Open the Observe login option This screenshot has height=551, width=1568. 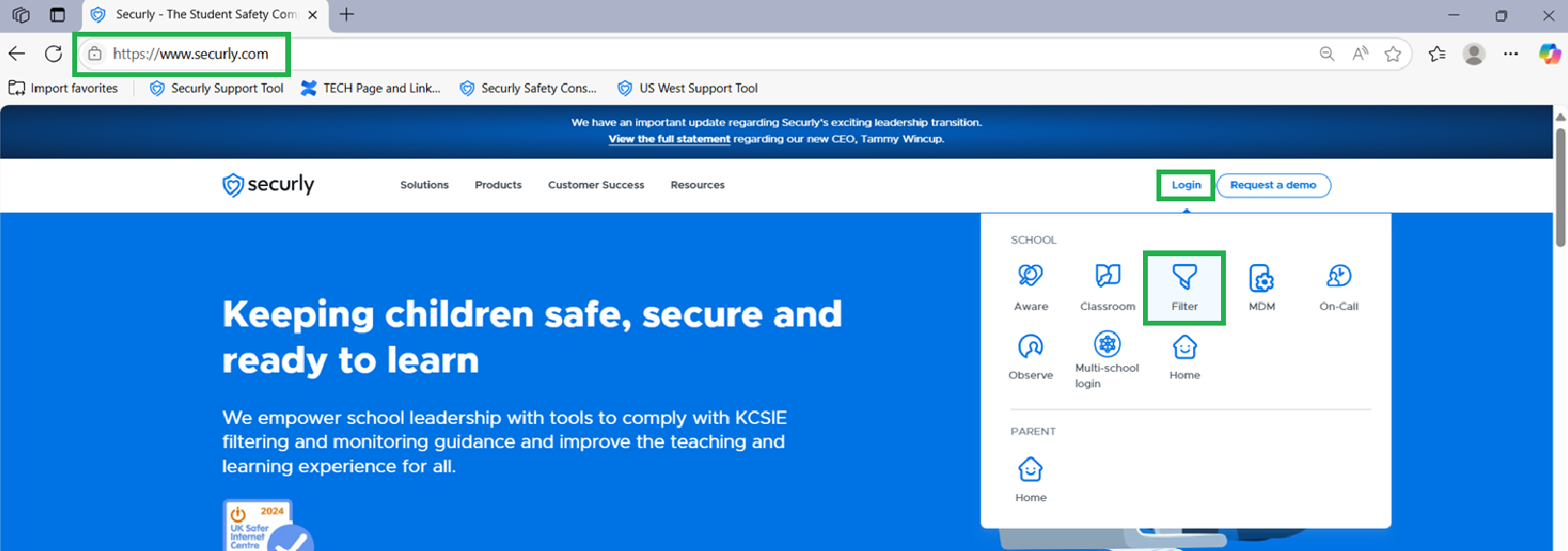point(1030,356)
